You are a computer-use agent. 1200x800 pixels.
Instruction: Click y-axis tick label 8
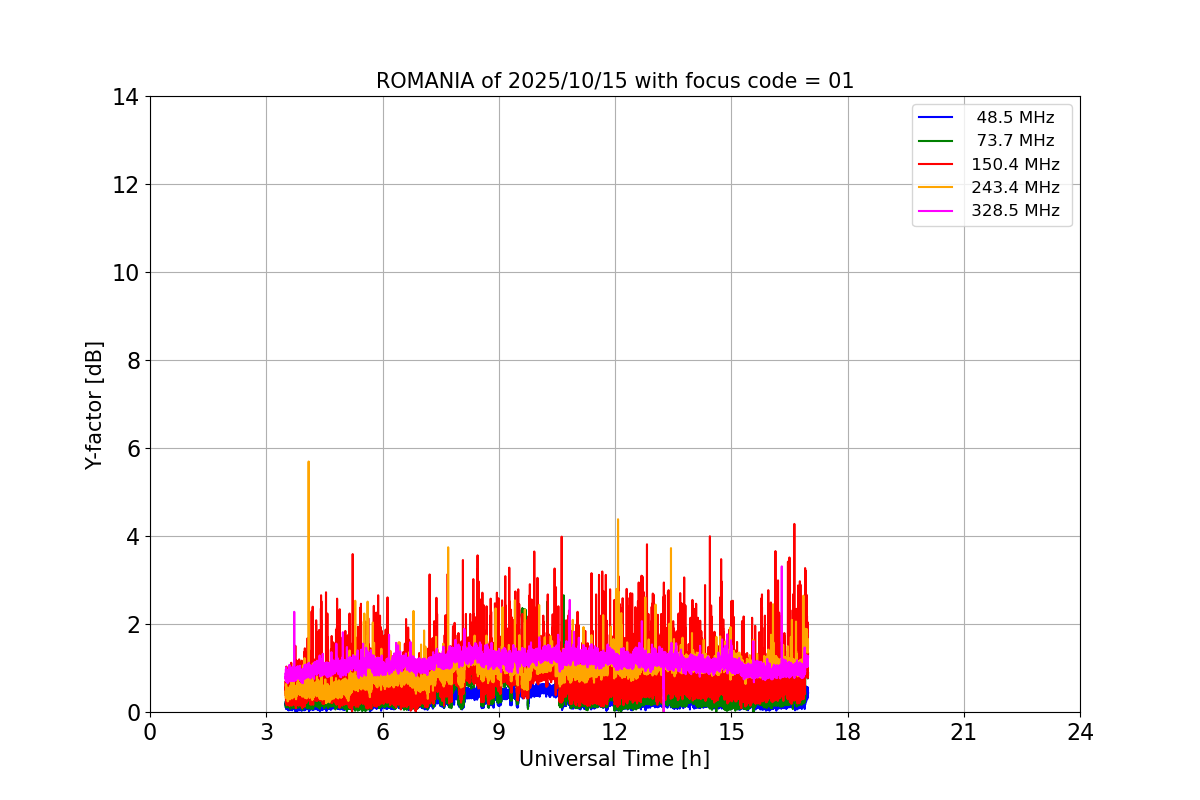132,361
